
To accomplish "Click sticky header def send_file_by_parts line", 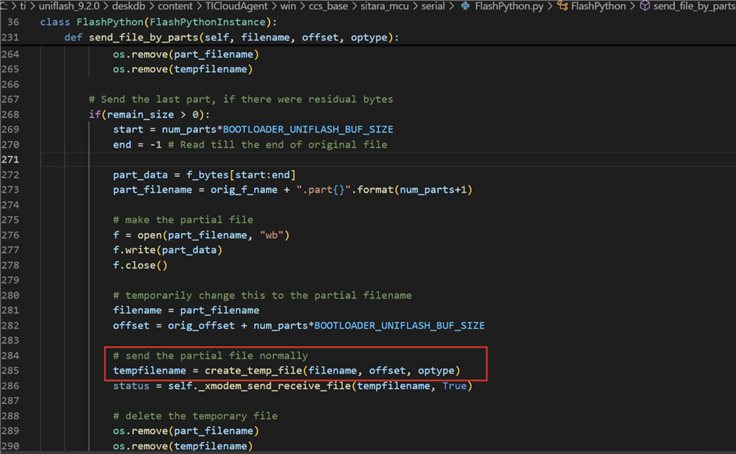I will 231,37.
